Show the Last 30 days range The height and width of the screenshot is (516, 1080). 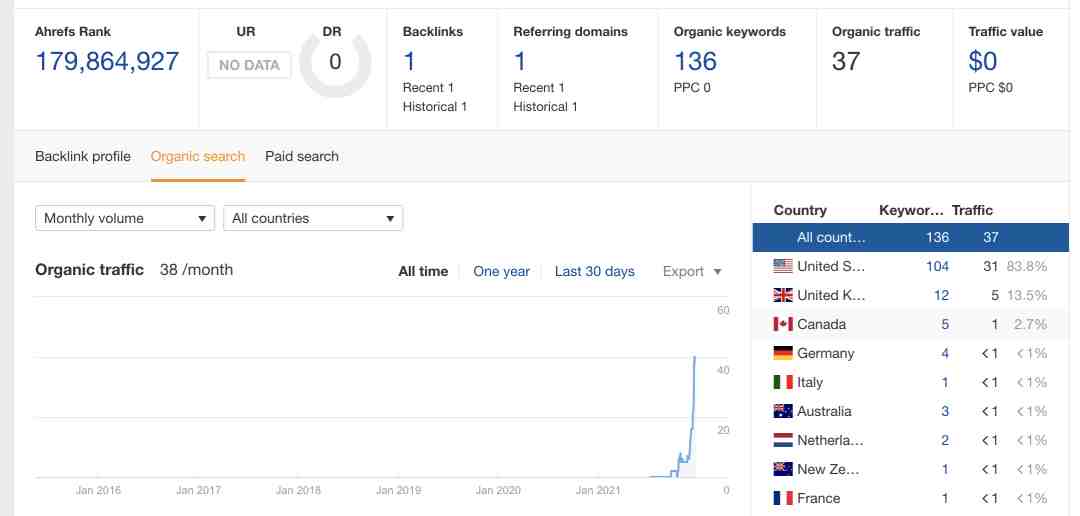594,271
